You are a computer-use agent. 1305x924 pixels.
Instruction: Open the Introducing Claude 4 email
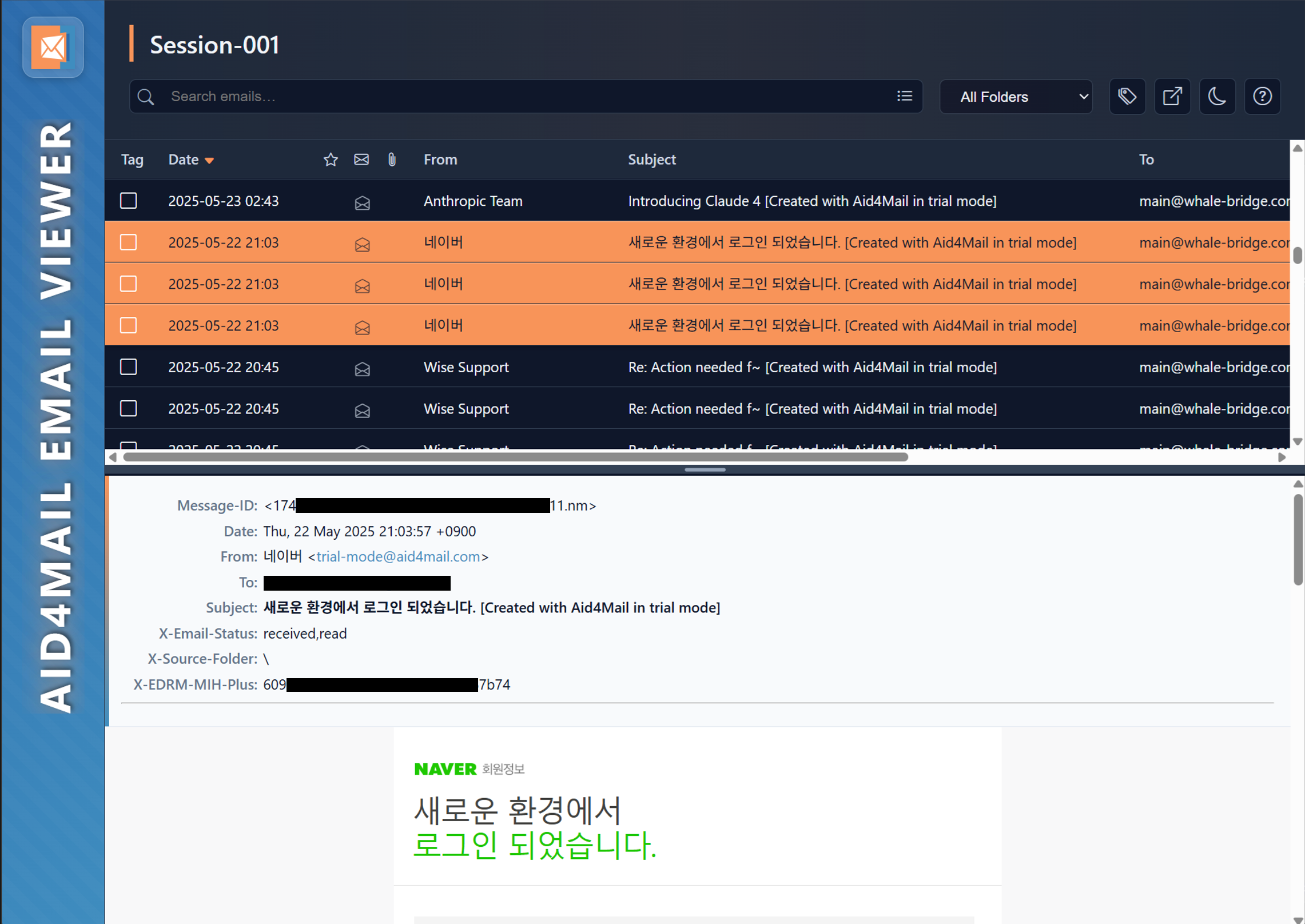pos(811,201)
